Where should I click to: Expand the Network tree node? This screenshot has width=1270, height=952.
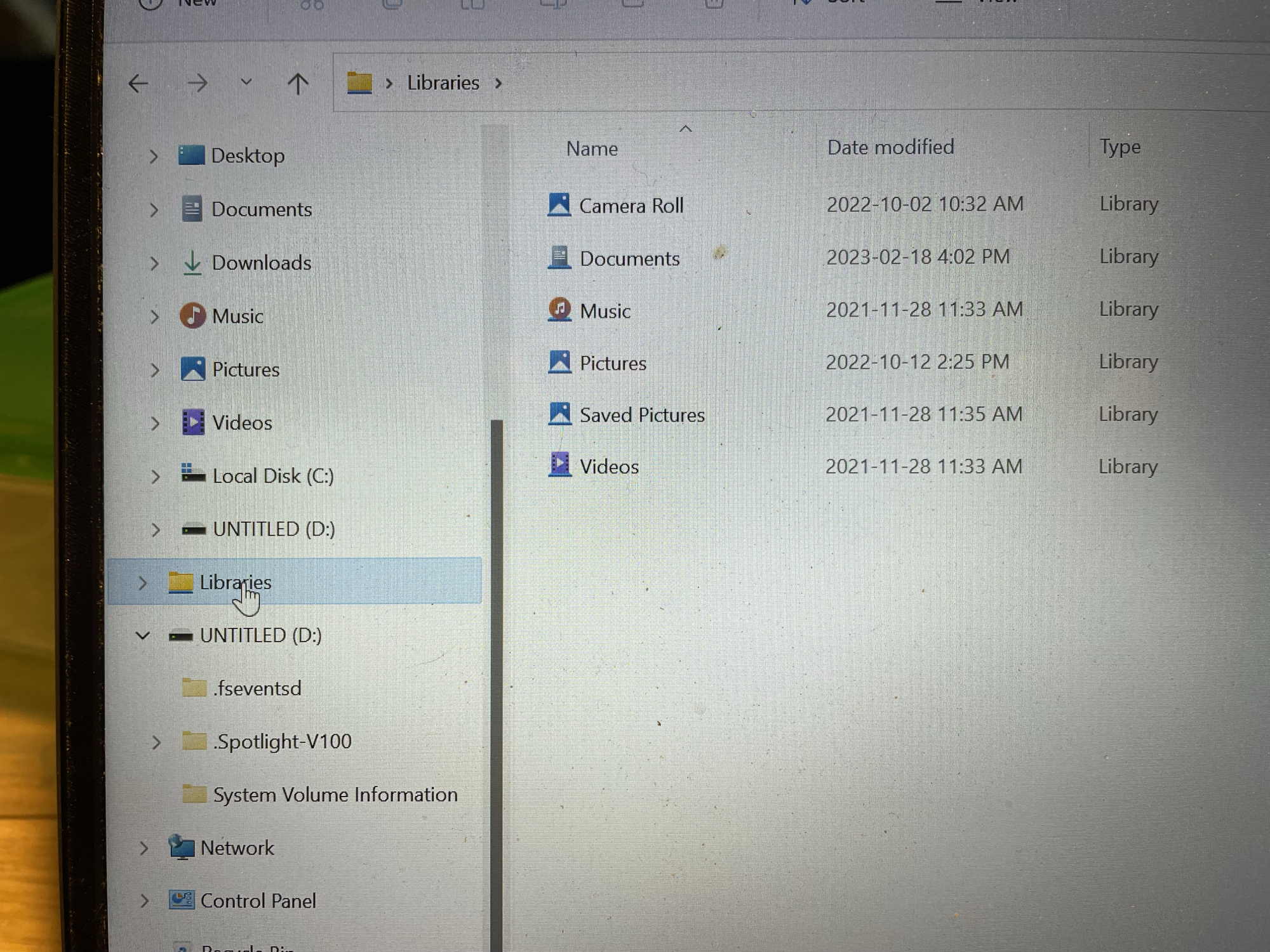pos(144,849)
